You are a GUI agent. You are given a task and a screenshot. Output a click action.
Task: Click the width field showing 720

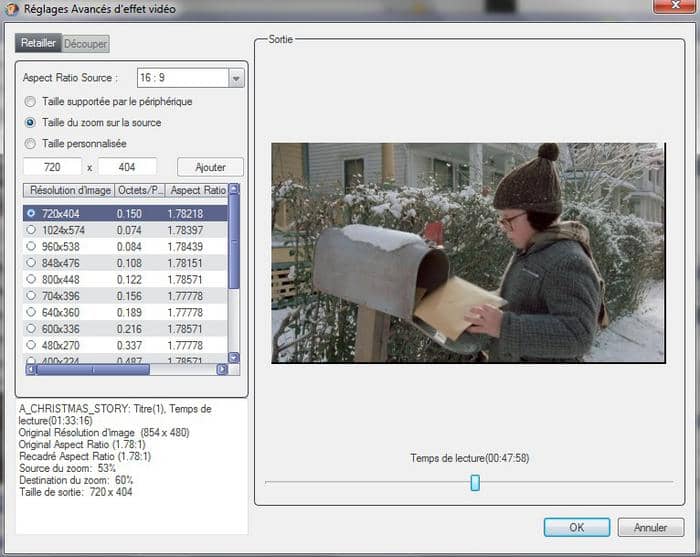pyautogui.click(x=53, y=167)
